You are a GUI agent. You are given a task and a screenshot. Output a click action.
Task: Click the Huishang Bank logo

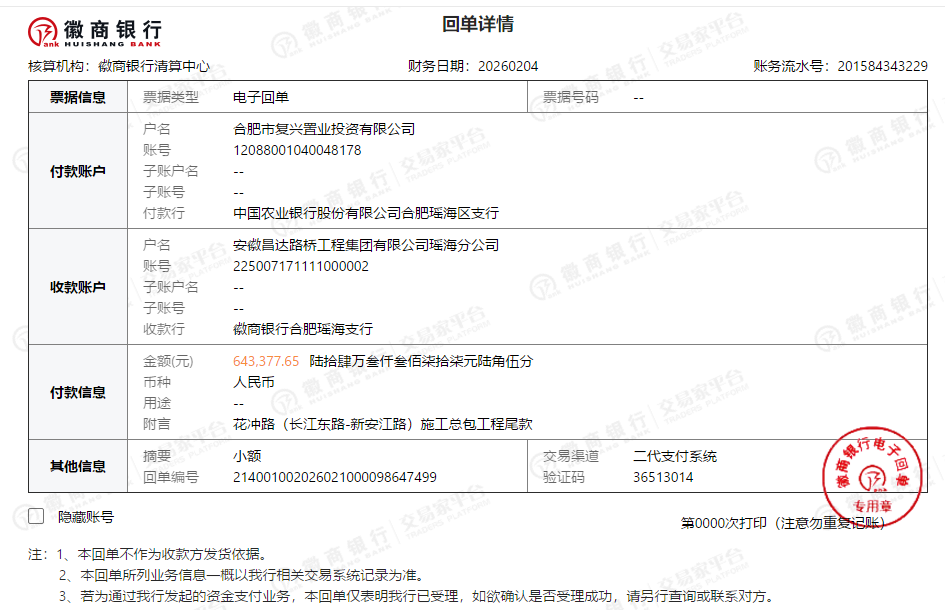click(95, 32)
